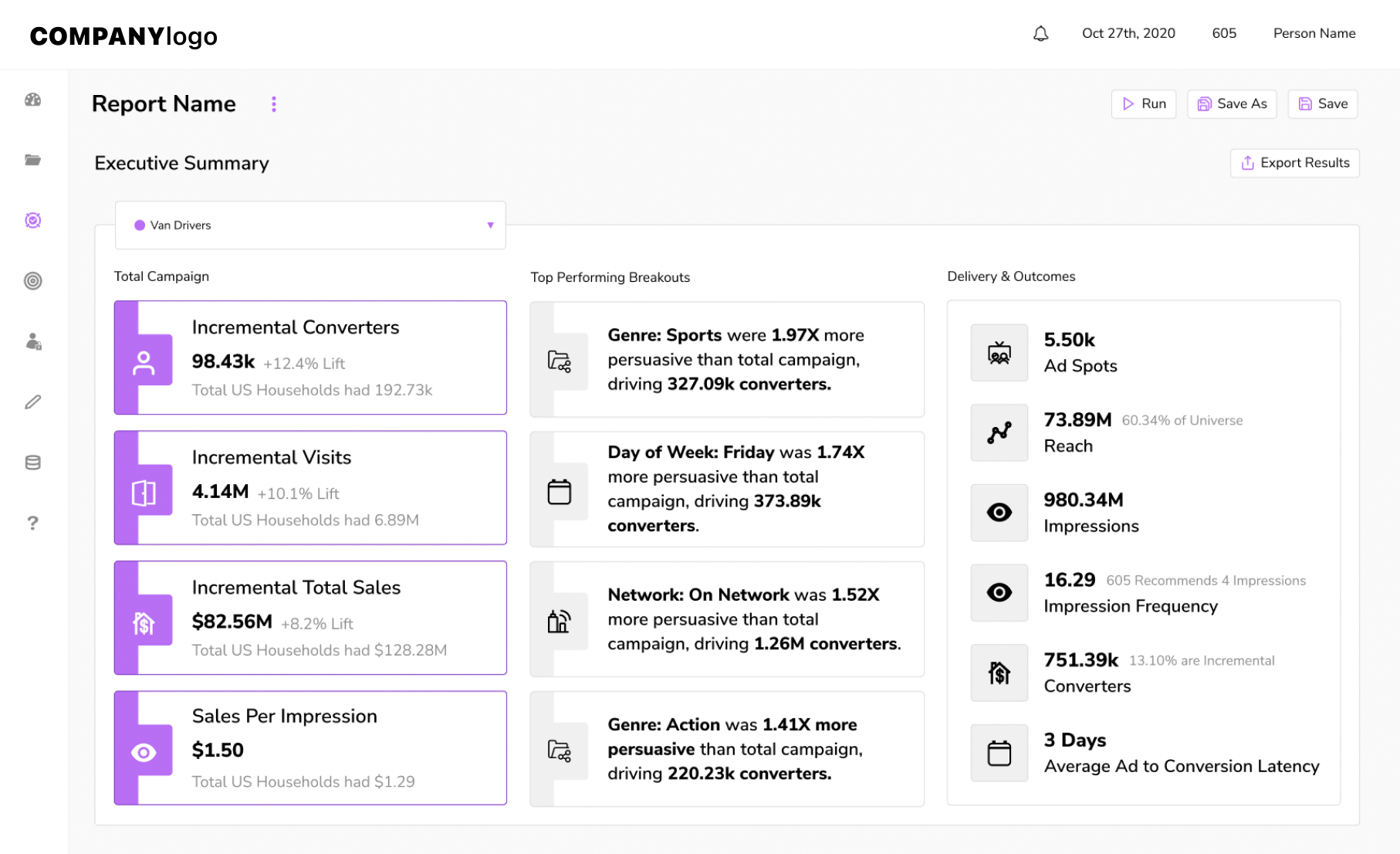Click the 13.10% are Incremental note
This screenshot has width=1400, height=854.
pyautogui.click(x=1202, y=661)
